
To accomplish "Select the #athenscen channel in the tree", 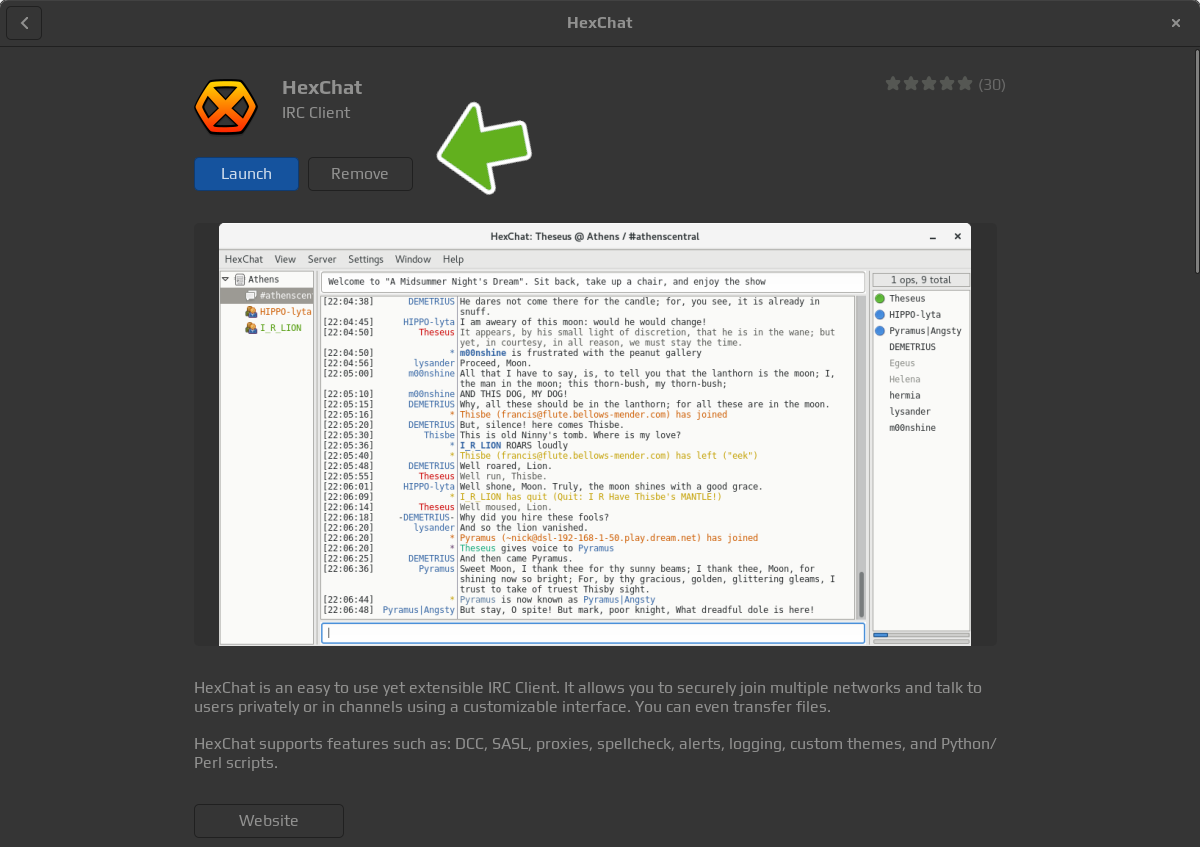I will tap(284, 296).
